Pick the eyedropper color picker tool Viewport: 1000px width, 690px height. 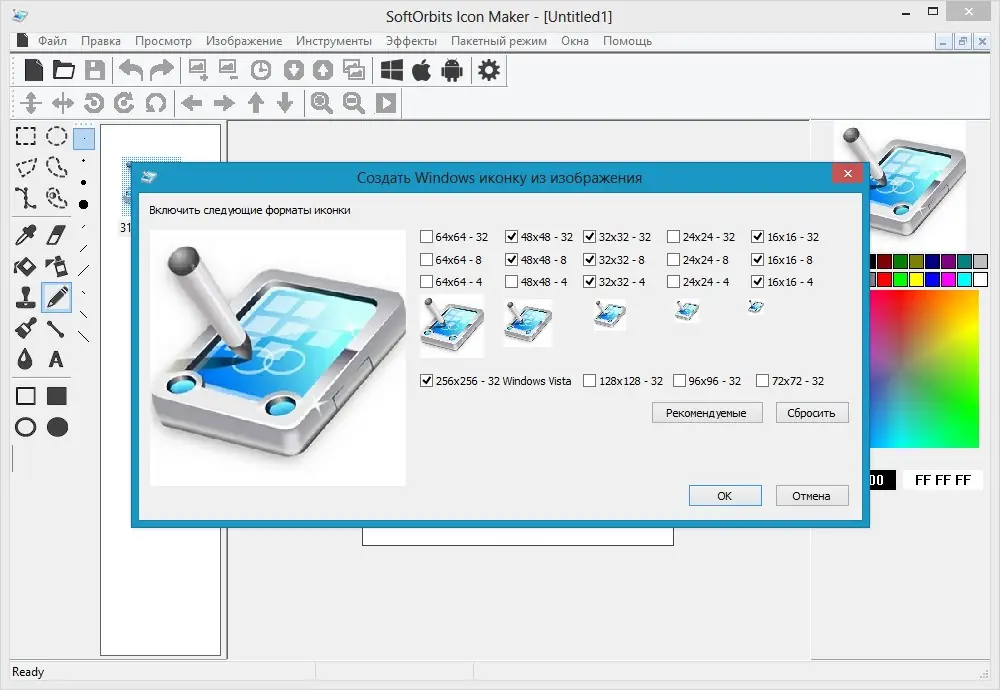[26, 235]
